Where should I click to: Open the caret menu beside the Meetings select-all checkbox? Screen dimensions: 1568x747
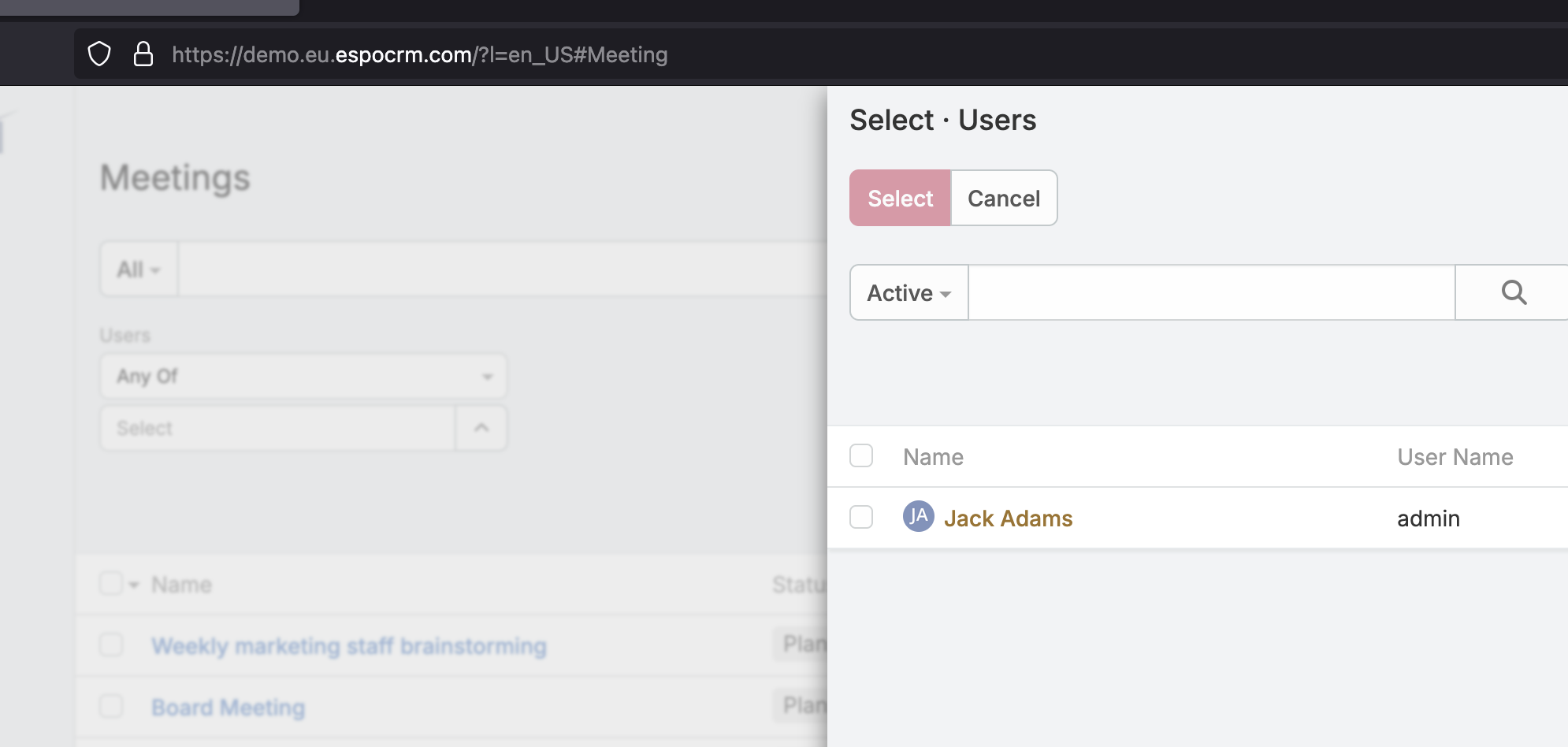(134, 585)
